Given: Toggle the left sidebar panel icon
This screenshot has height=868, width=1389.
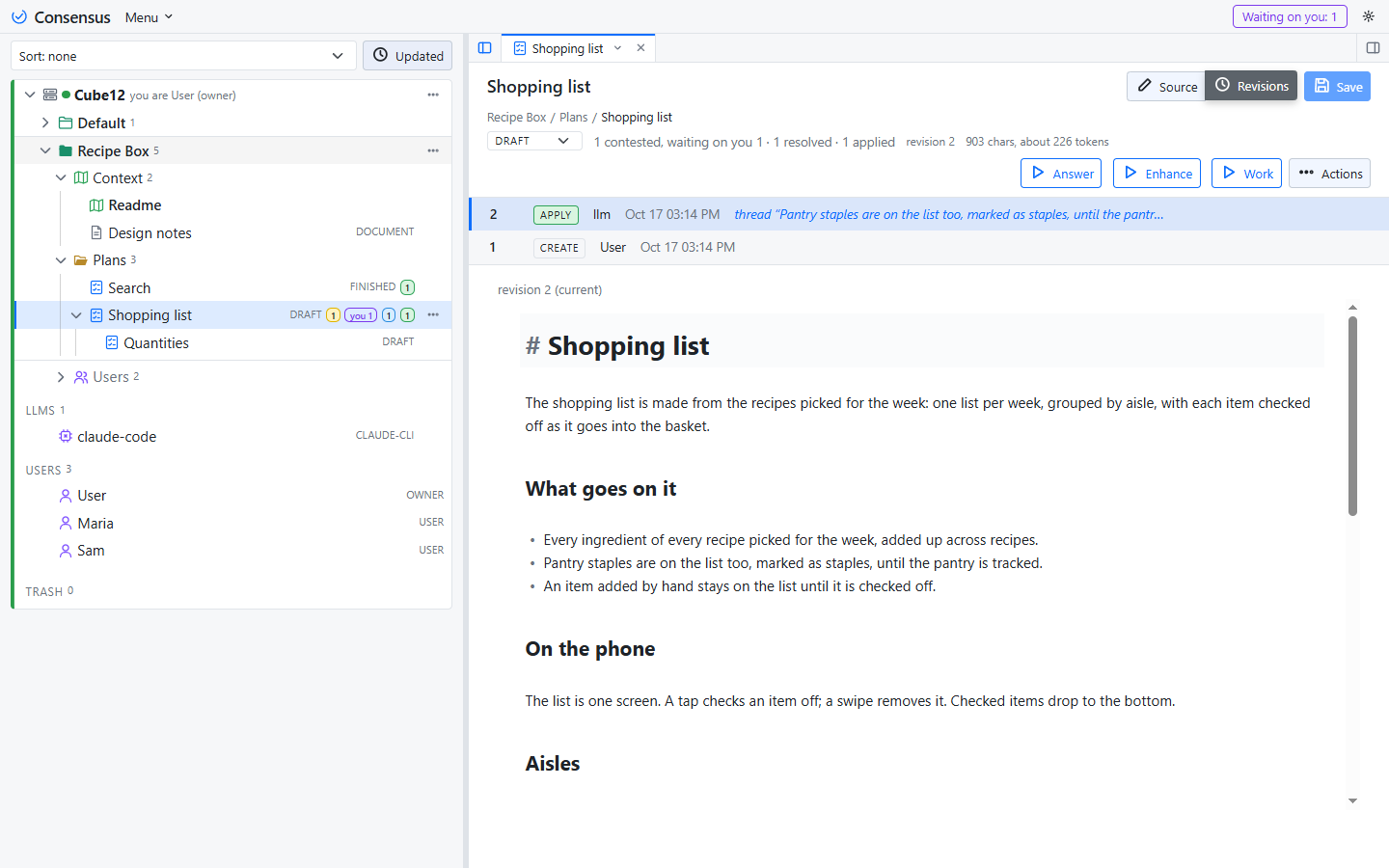Looking at the screenshot, I should [x=485, y=48].
